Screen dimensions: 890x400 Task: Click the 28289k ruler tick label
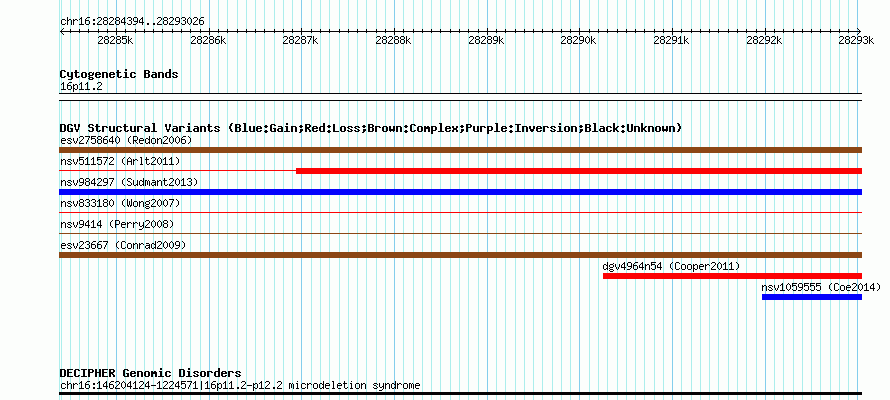486,40
